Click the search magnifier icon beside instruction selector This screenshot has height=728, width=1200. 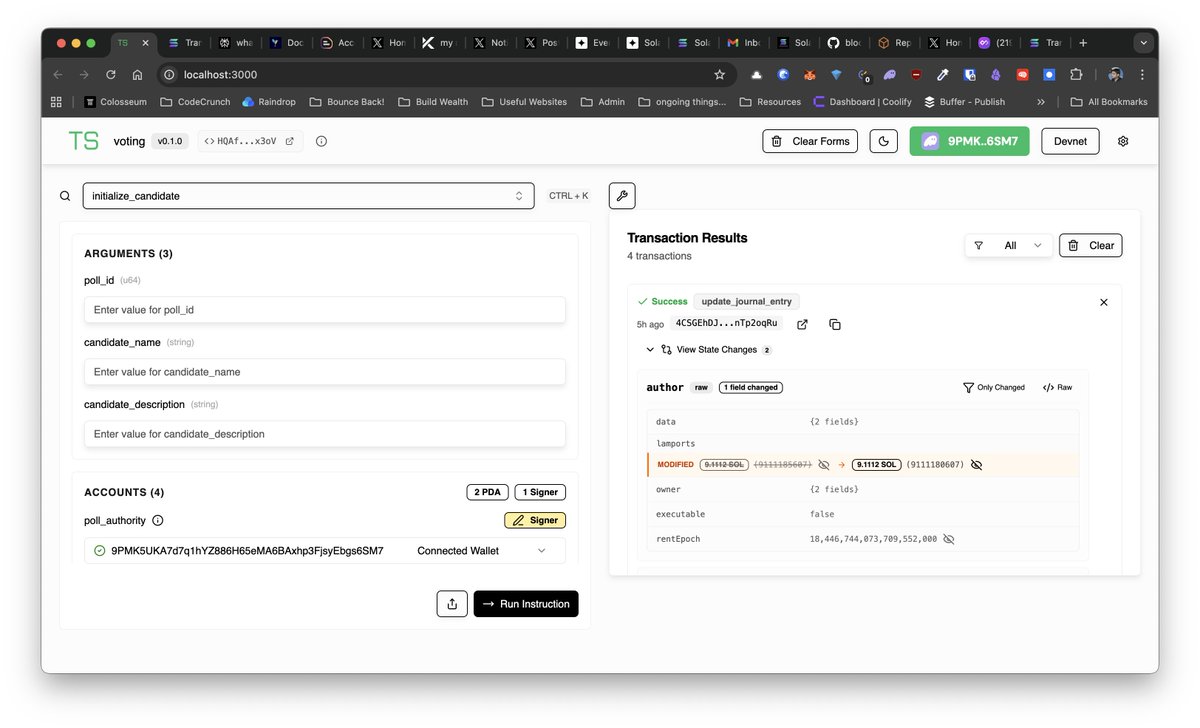tap(65, 196)
